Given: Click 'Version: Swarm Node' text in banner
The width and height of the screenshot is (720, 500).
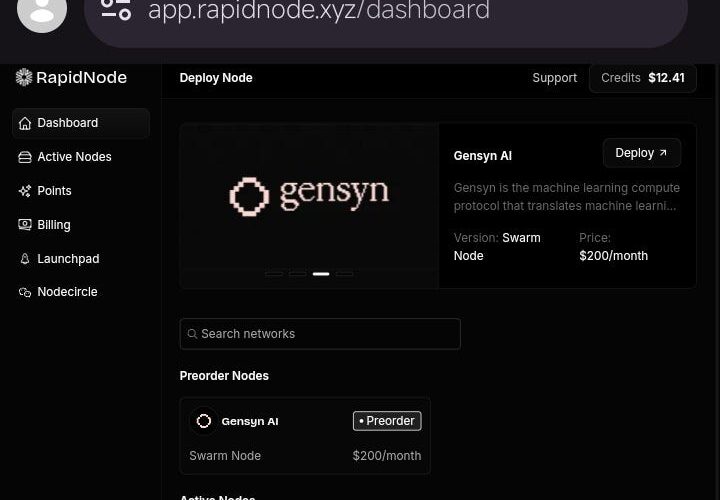Looking at the screenshot, I should click(x=497, y=247).
